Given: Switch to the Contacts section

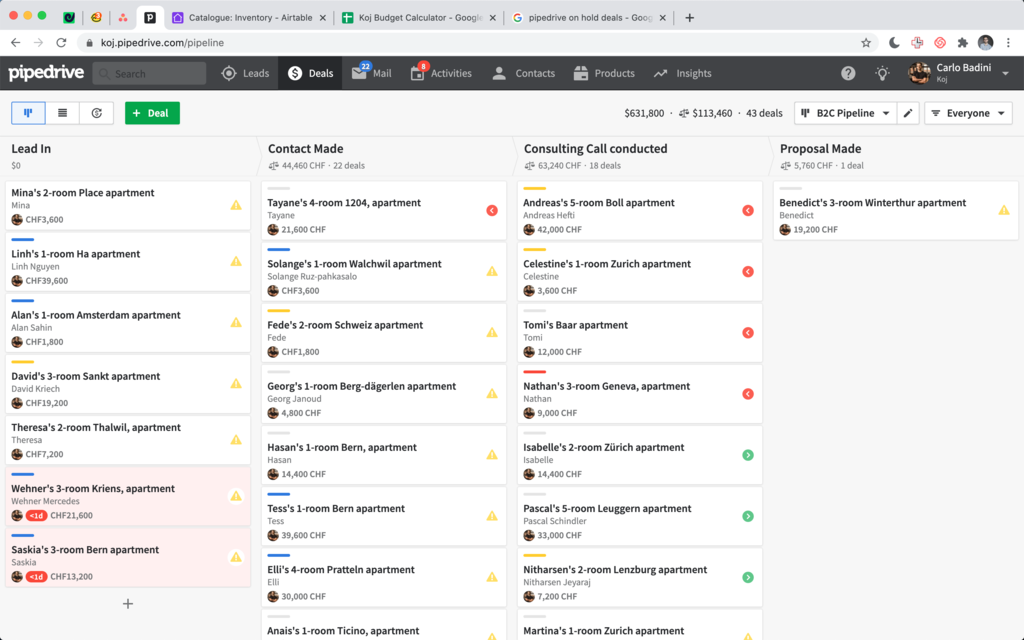Looking at the screenshot, I should tap(535, 72).
